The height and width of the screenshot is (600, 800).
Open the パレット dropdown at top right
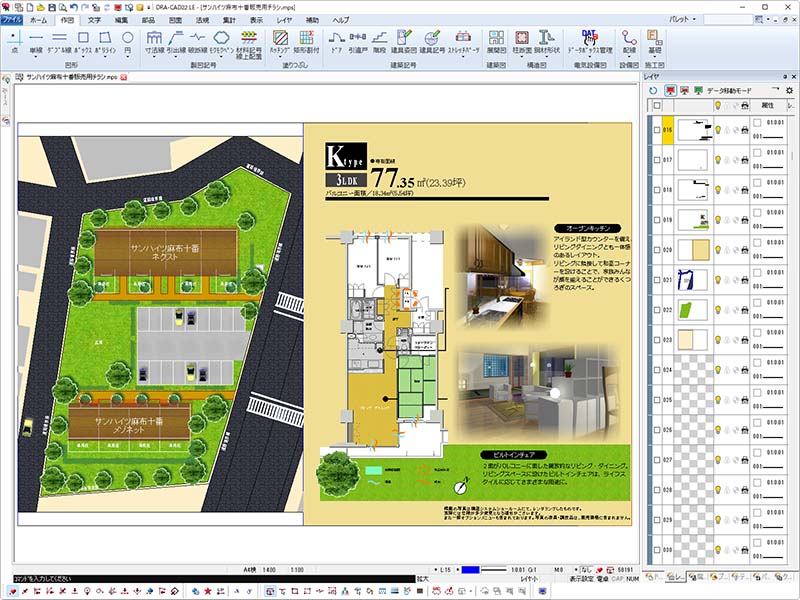(x=696, y=19)
